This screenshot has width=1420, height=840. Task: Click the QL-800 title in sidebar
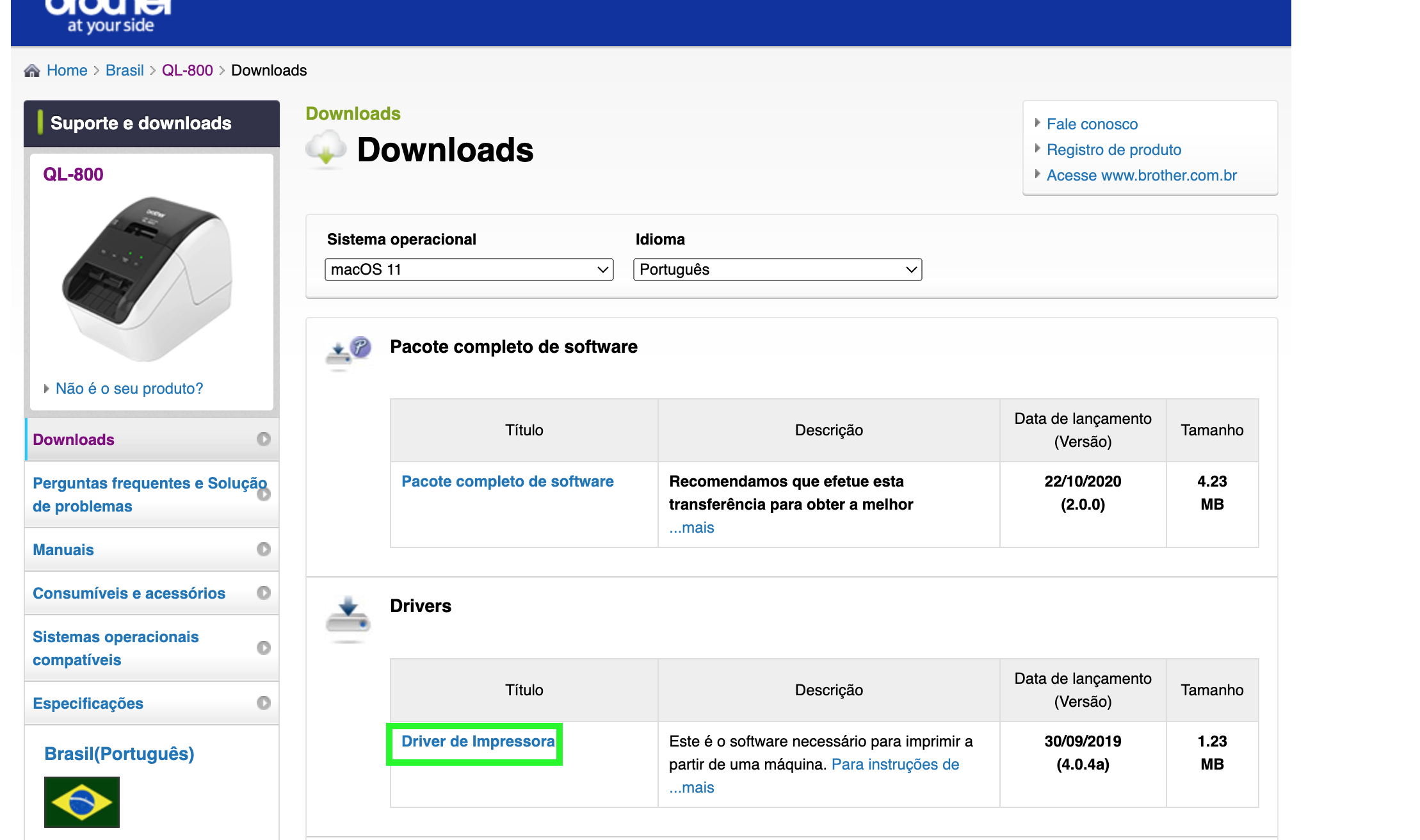[73, 174]
